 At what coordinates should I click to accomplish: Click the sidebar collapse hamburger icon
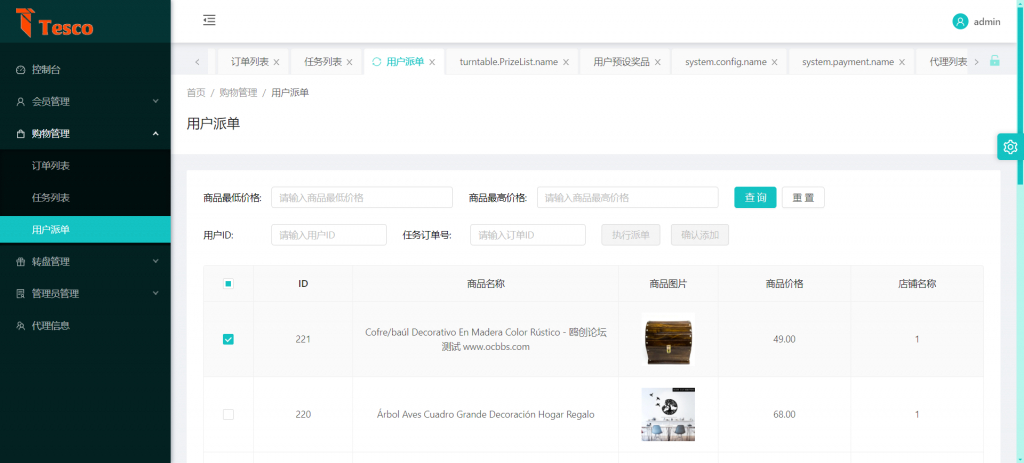point(209,20)
